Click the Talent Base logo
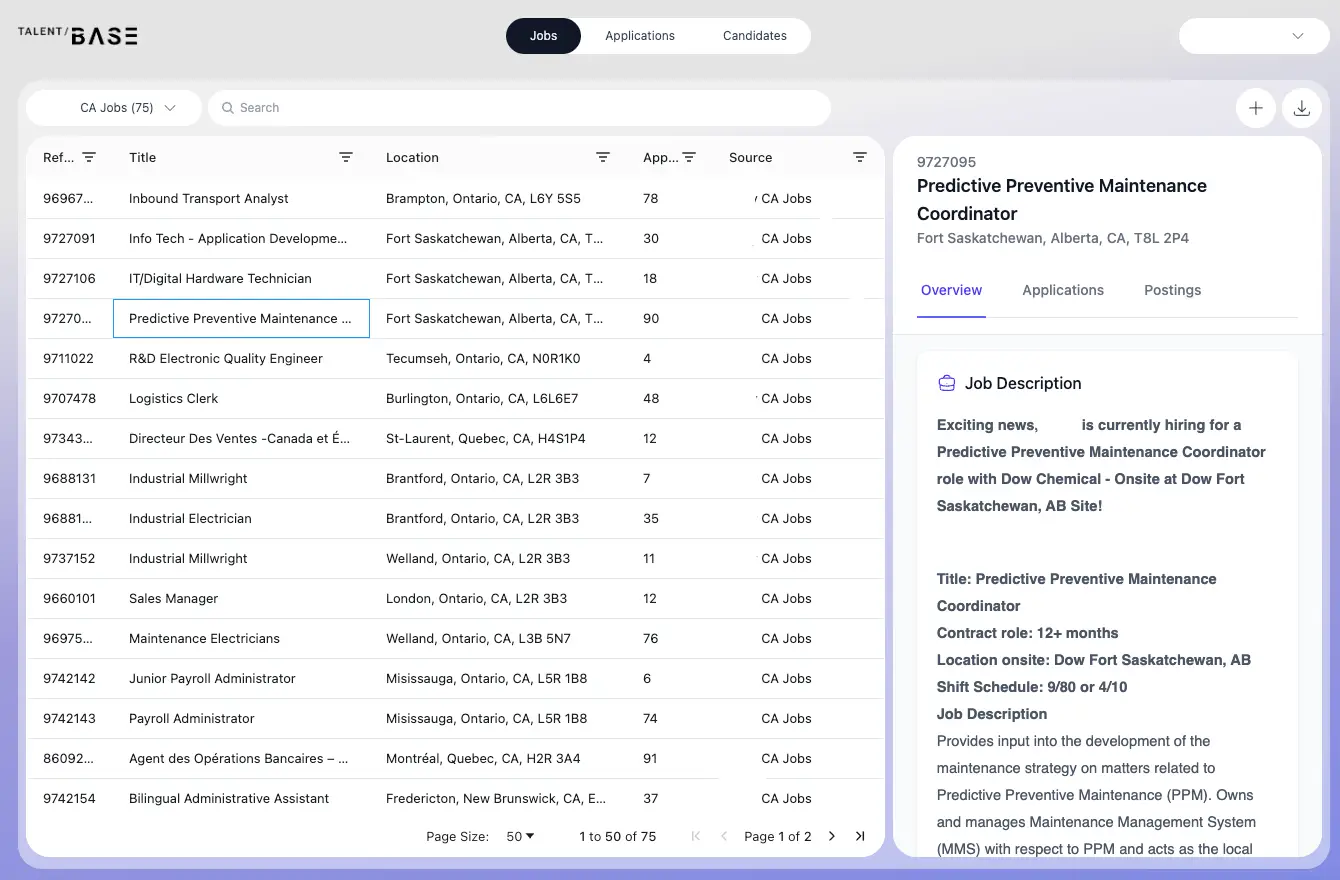The height and width of the screenshot is (880, 1340). (78, 35)
